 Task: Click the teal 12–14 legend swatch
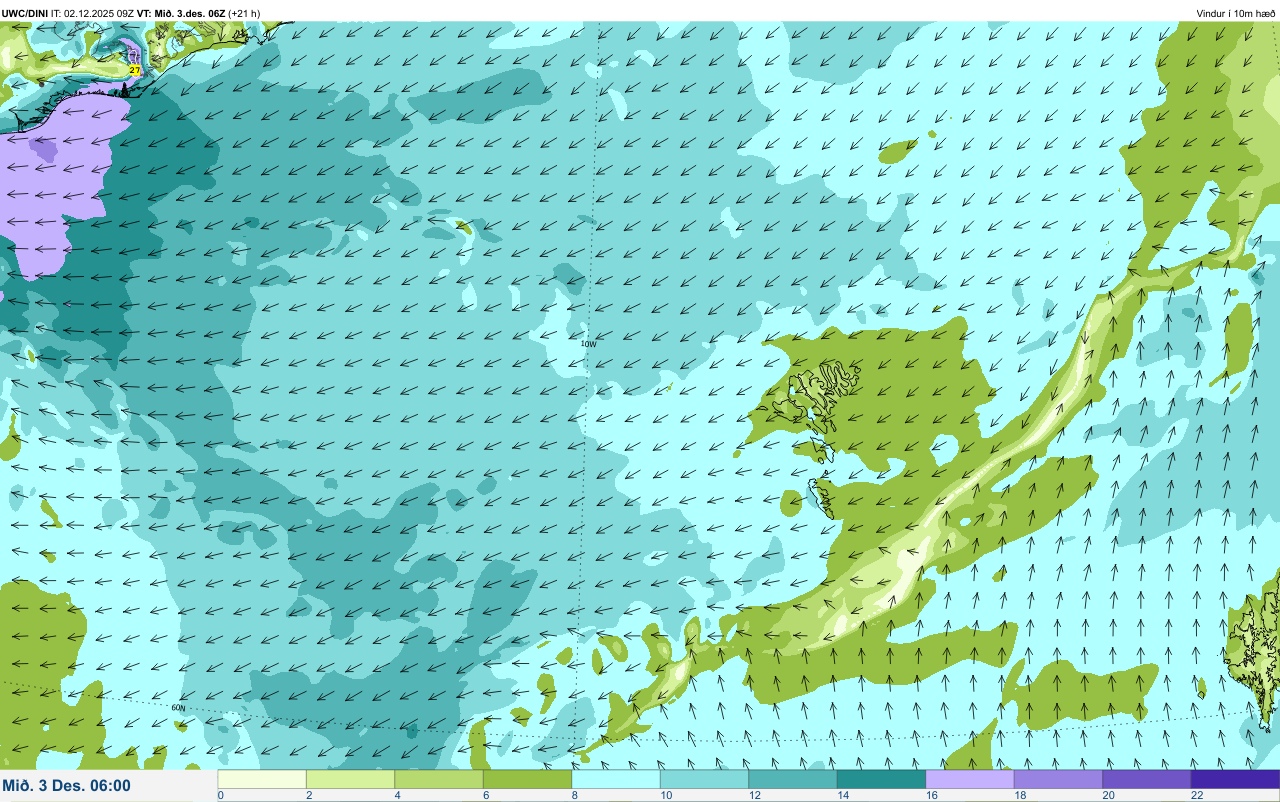tap(793, 779)
